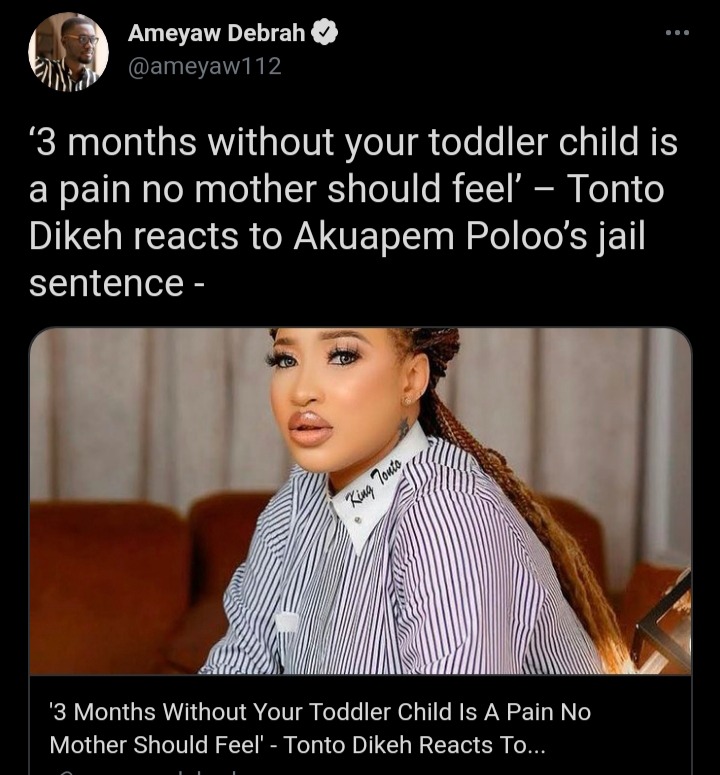Tap the 'Tonto' name in the tweet text
This screenshot has width=720, height=775.
pyautogui.click(x=615, y=189)
